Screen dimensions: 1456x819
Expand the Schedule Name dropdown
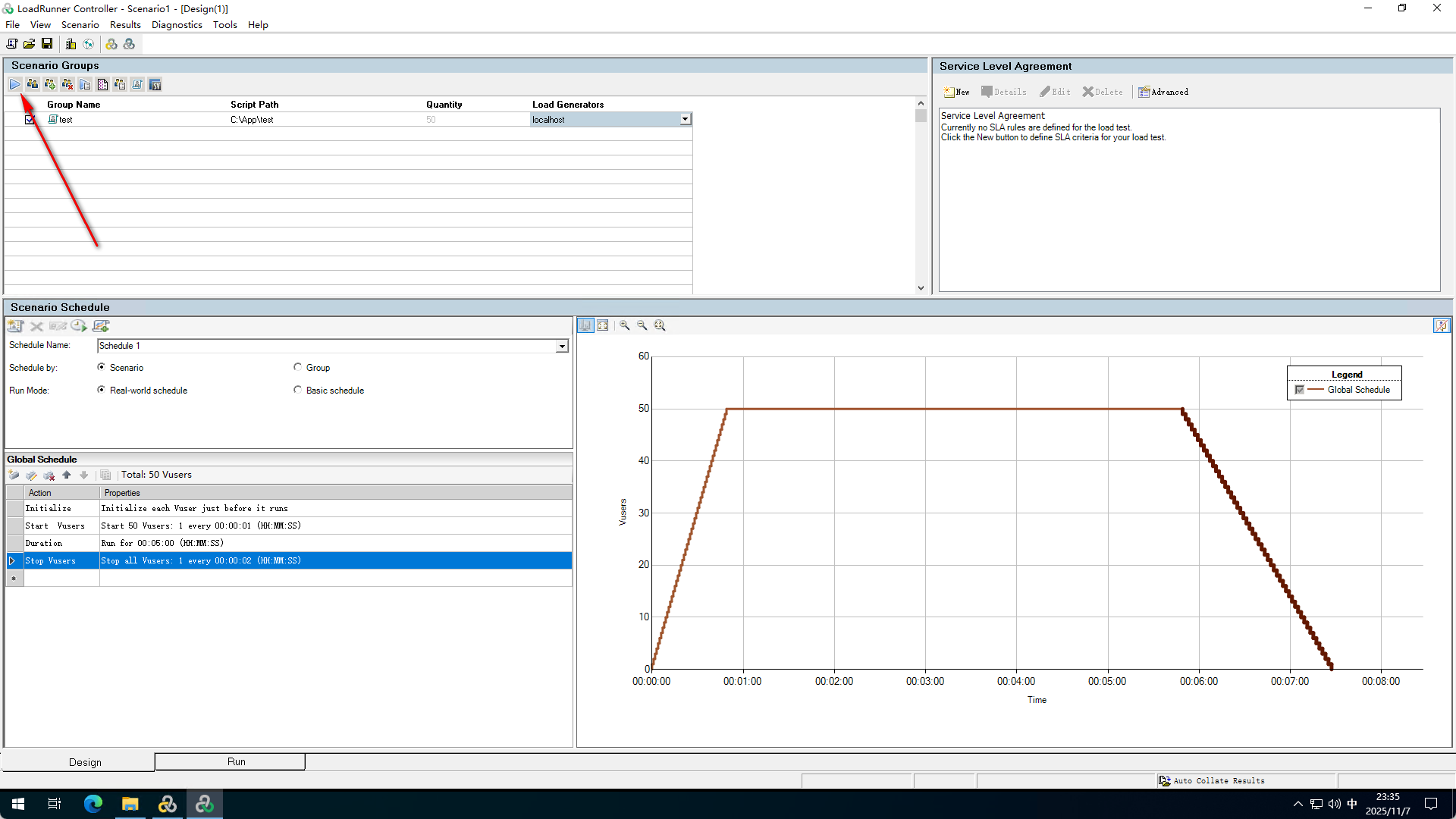click(562, 346)
